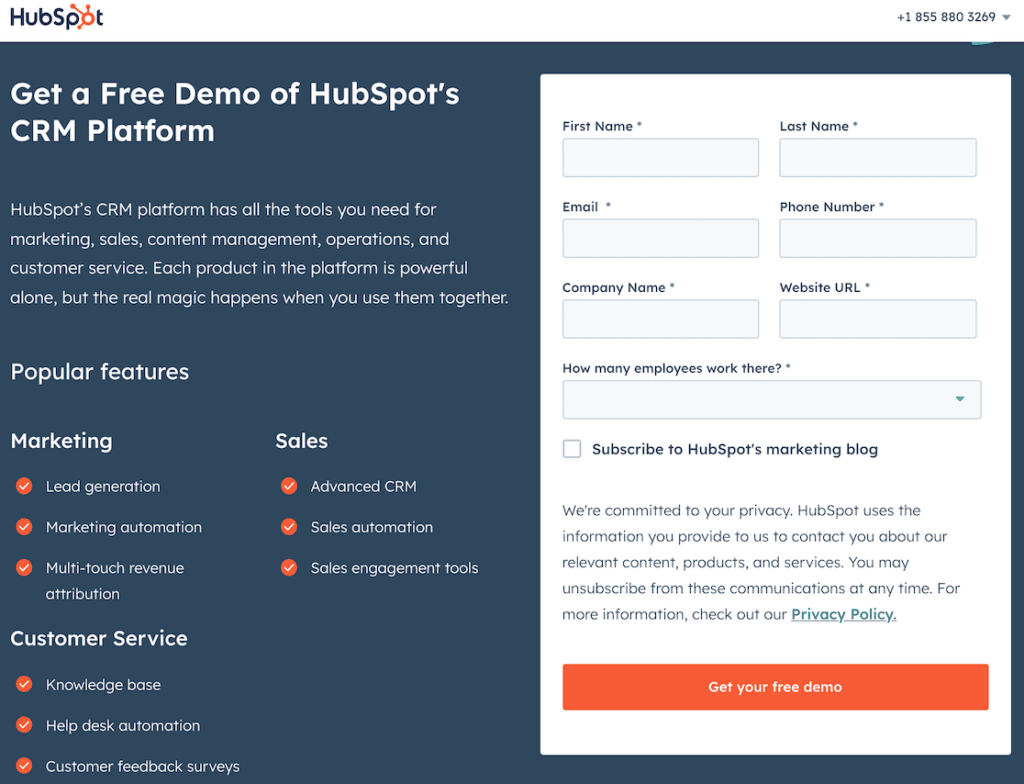Screen dimensions: 1024x784
Task: Select the Help desk automation checkmark
Action: tap(23, 725)
